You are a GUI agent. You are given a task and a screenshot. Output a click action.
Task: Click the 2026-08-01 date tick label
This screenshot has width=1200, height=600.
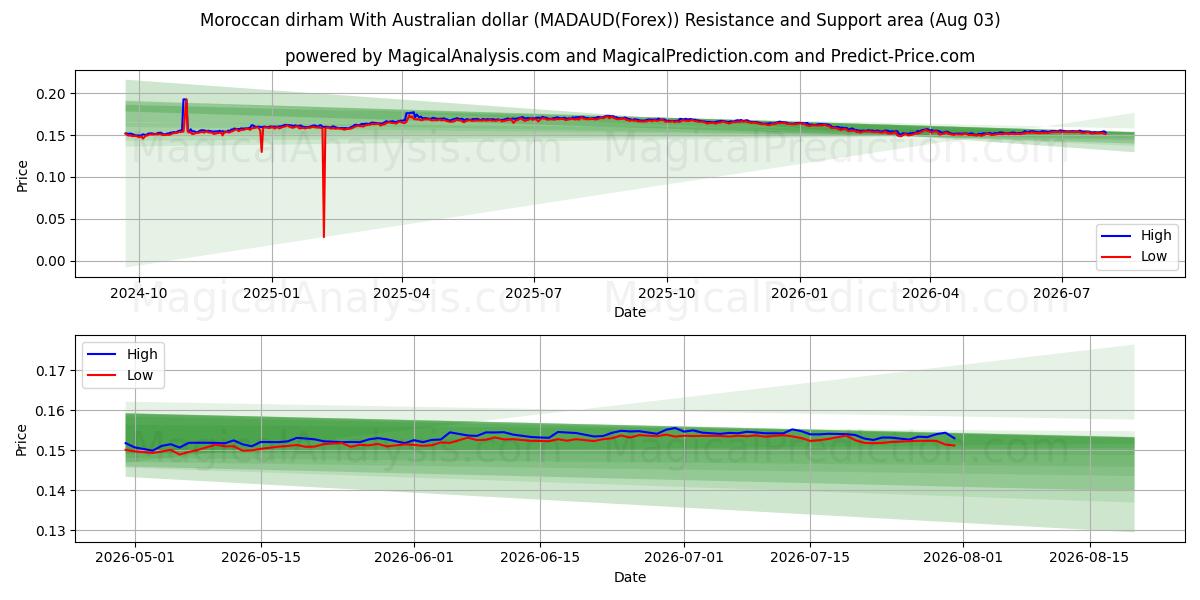pos(962,559)
